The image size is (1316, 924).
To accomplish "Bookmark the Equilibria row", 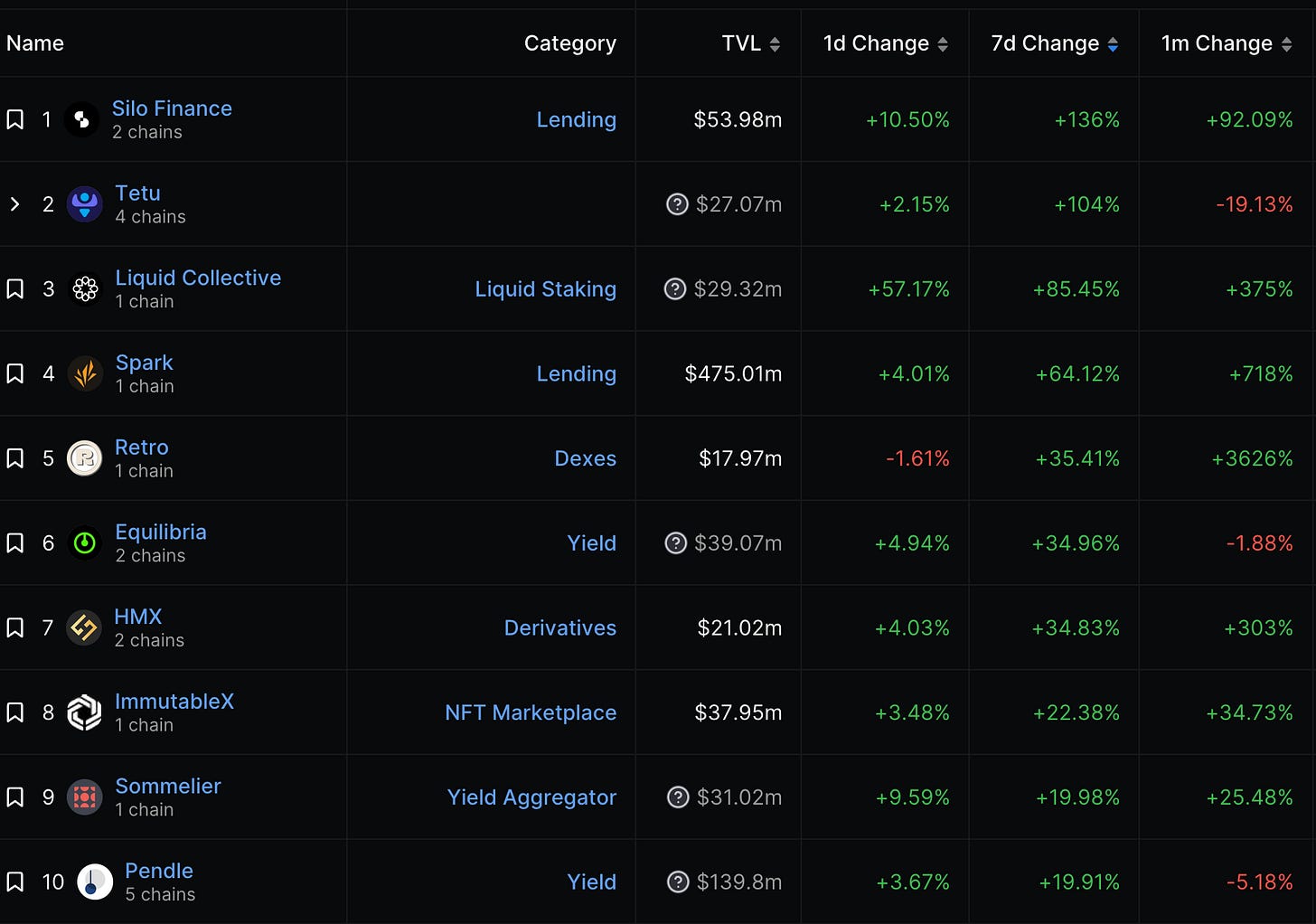I will tap(15, 543).
